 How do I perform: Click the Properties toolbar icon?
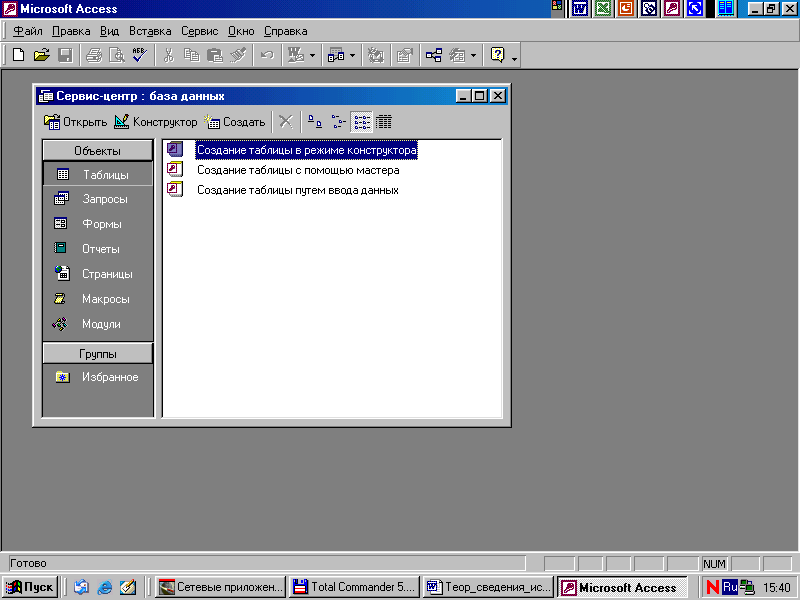[405, 55]
